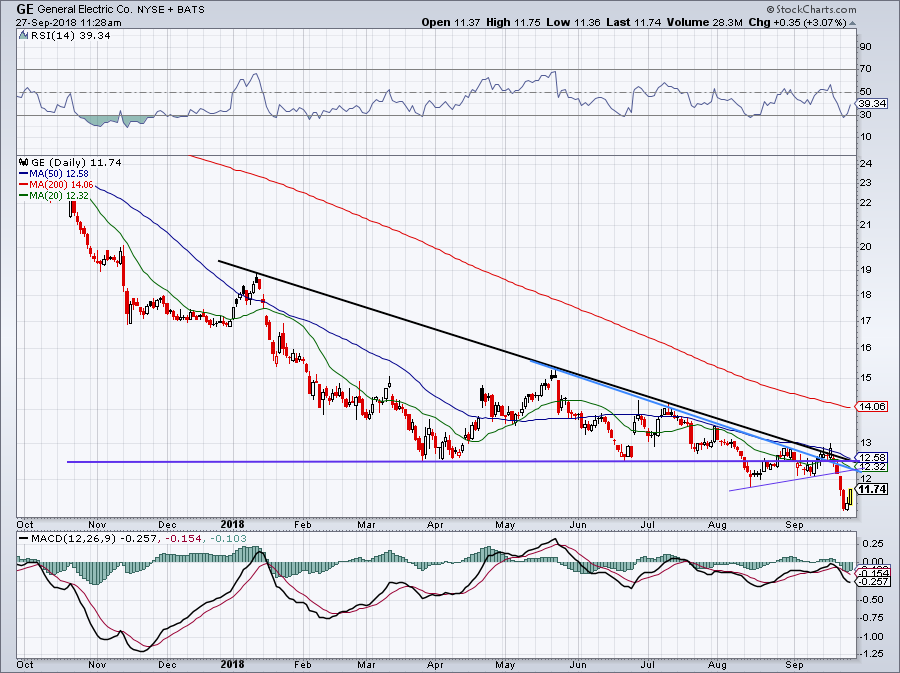The image size is (900, 673).
Task: Click the MA(200) 14.06 legend text
Action: [x=61, y=185]
